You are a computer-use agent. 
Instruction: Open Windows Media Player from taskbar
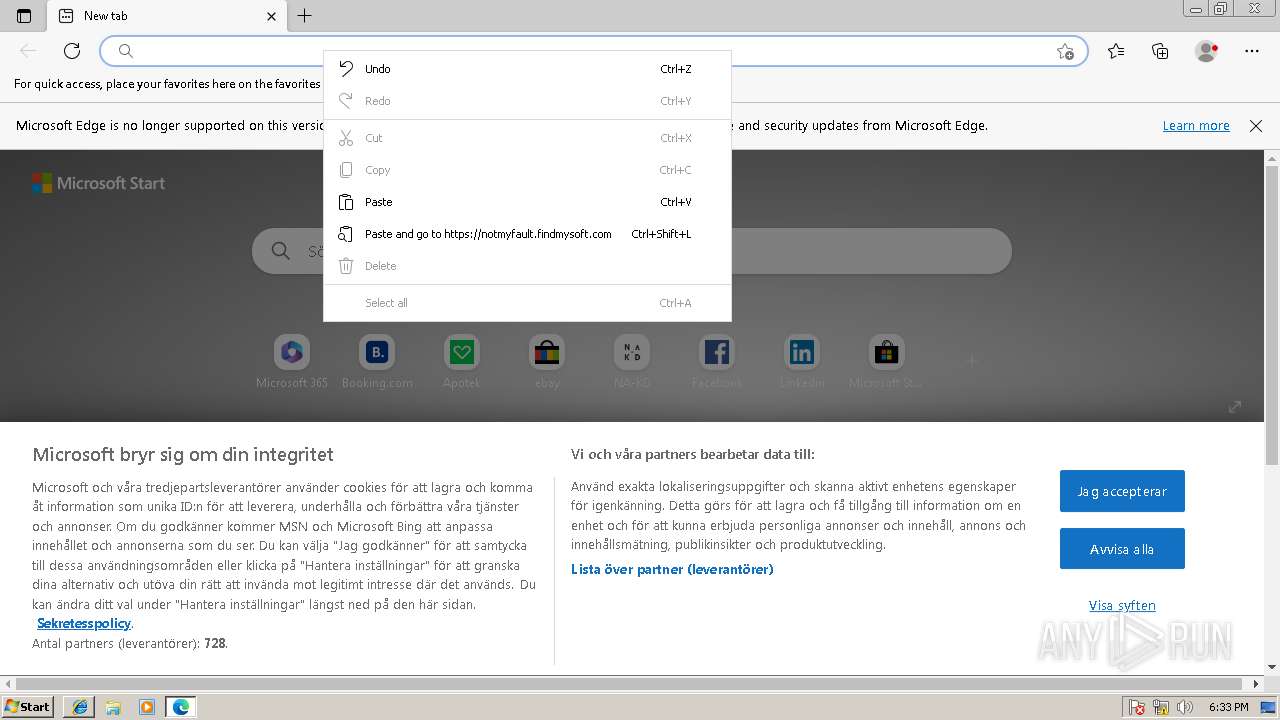point(147,706)
